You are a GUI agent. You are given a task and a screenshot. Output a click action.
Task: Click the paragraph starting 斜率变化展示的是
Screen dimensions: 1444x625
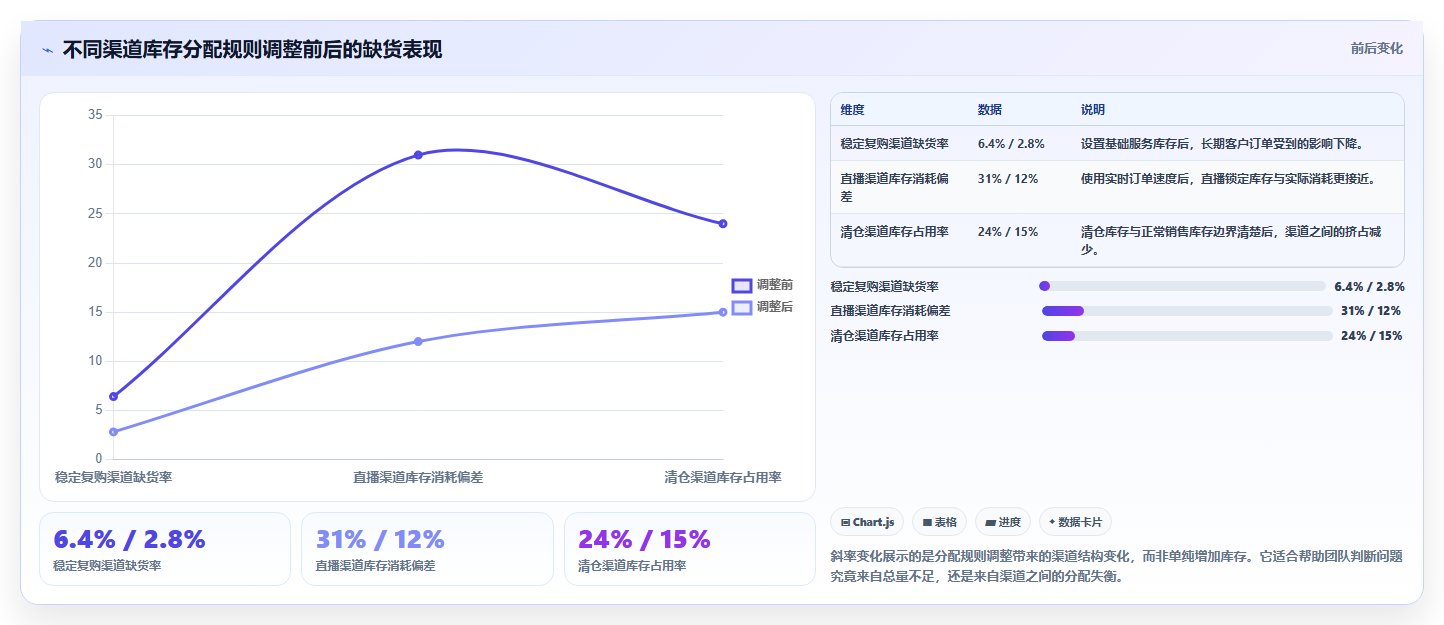pyautogui.click(x=1117, y=566)
